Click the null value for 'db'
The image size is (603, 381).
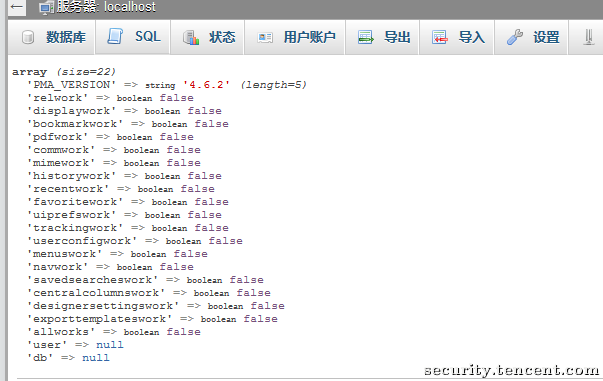[x=96, y=358]
